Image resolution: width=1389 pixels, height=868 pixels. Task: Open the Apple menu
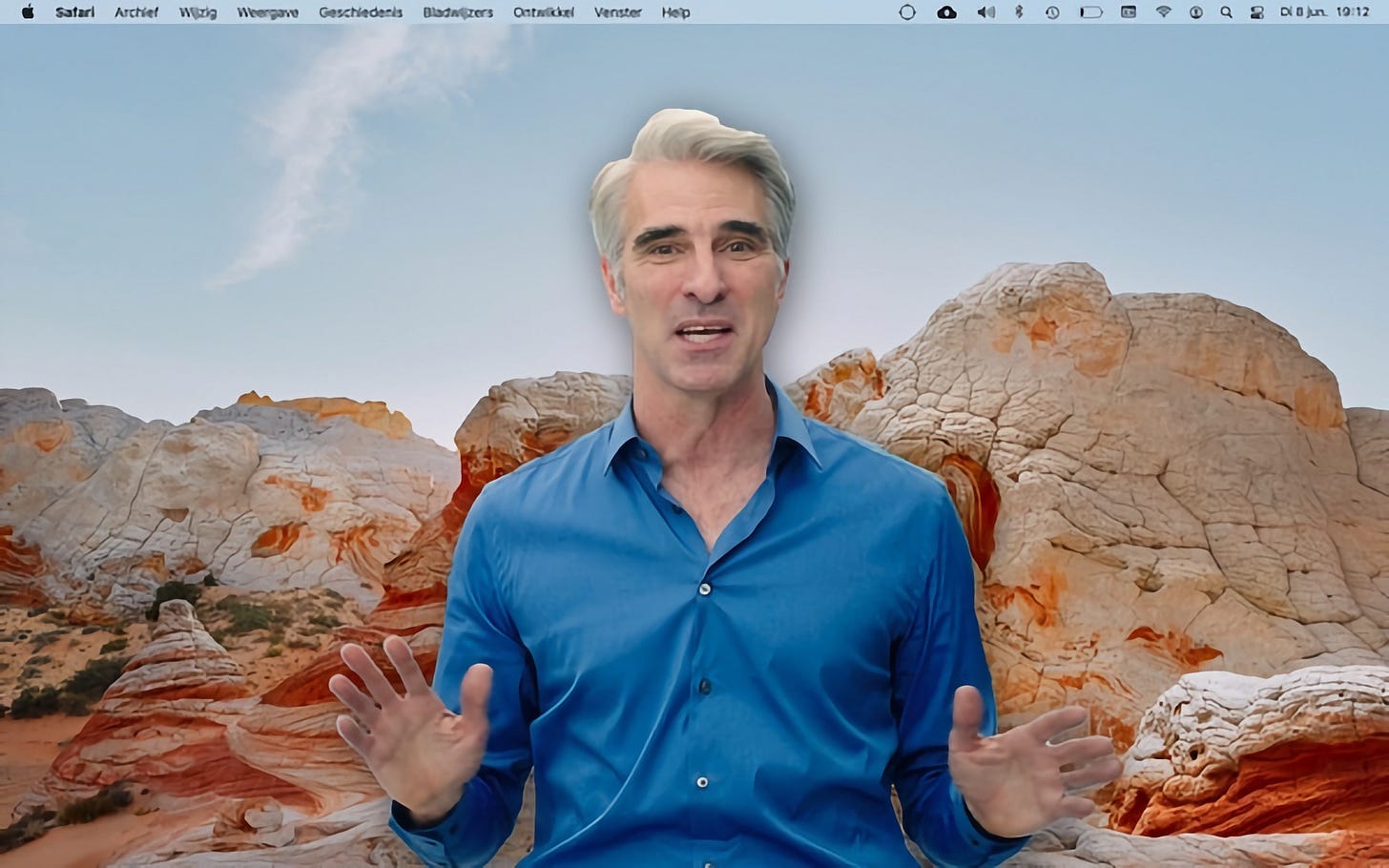(28, 12)
